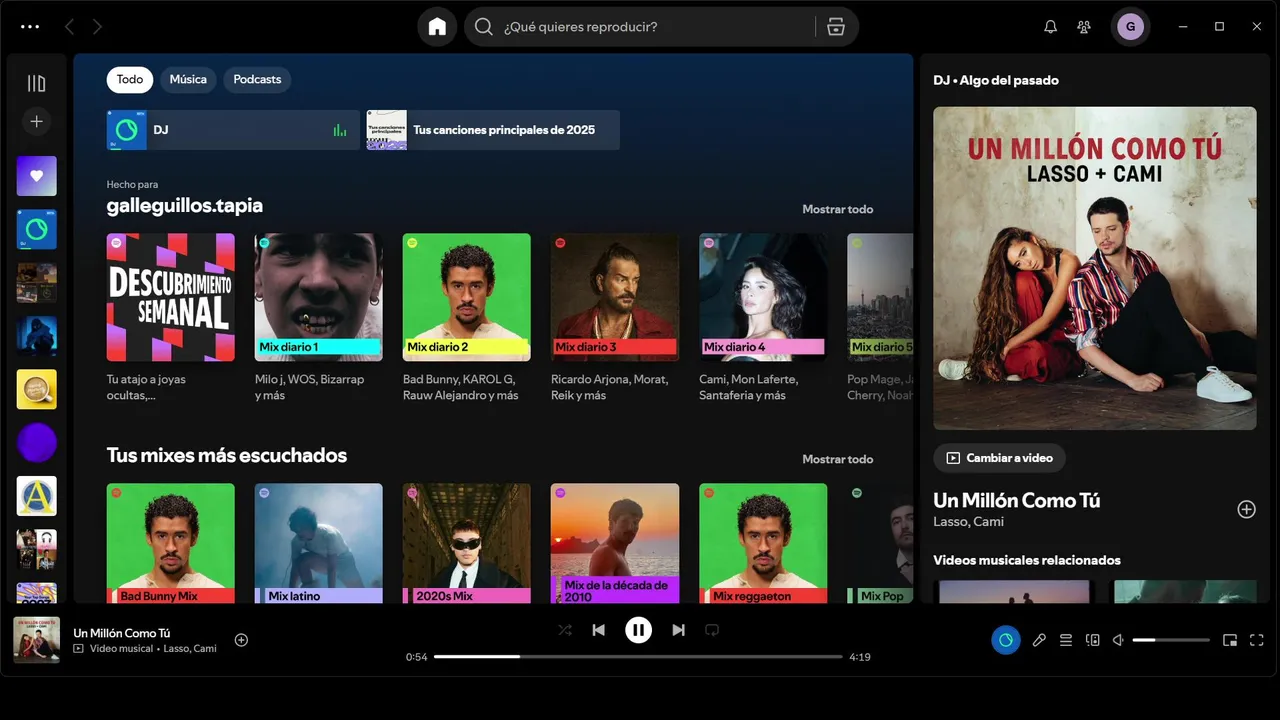The width and height of the screenshot is (1280, 720).
Task: Skip to the next track
Action: point(678,630)
